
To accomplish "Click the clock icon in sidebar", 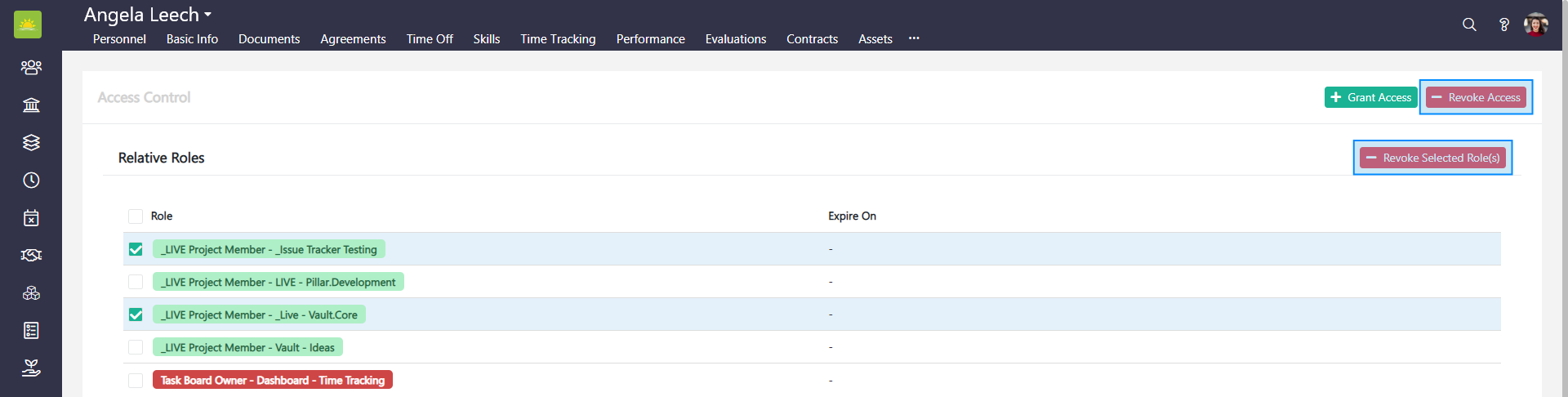I will 31,180.
